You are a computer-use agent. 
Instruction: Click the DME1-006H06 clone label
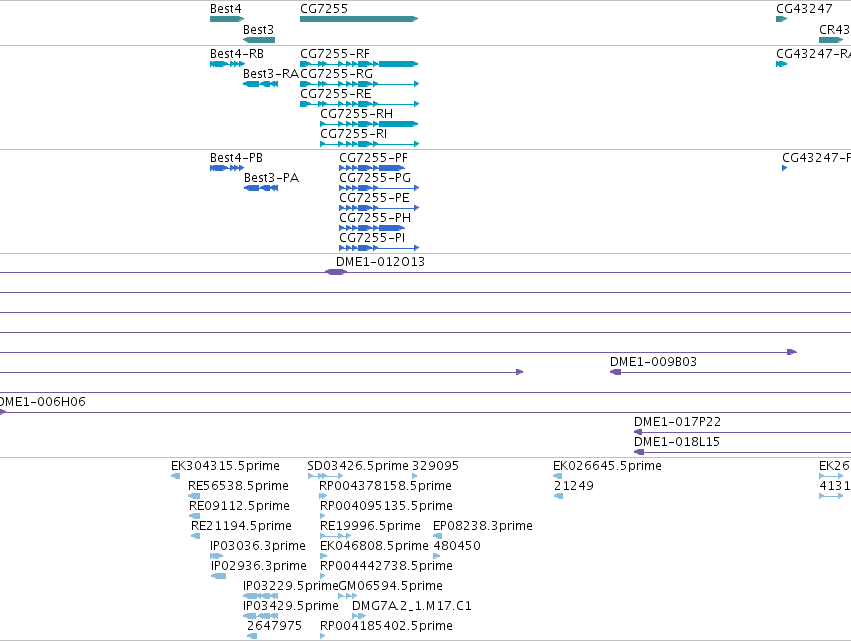tap(42, 402)
